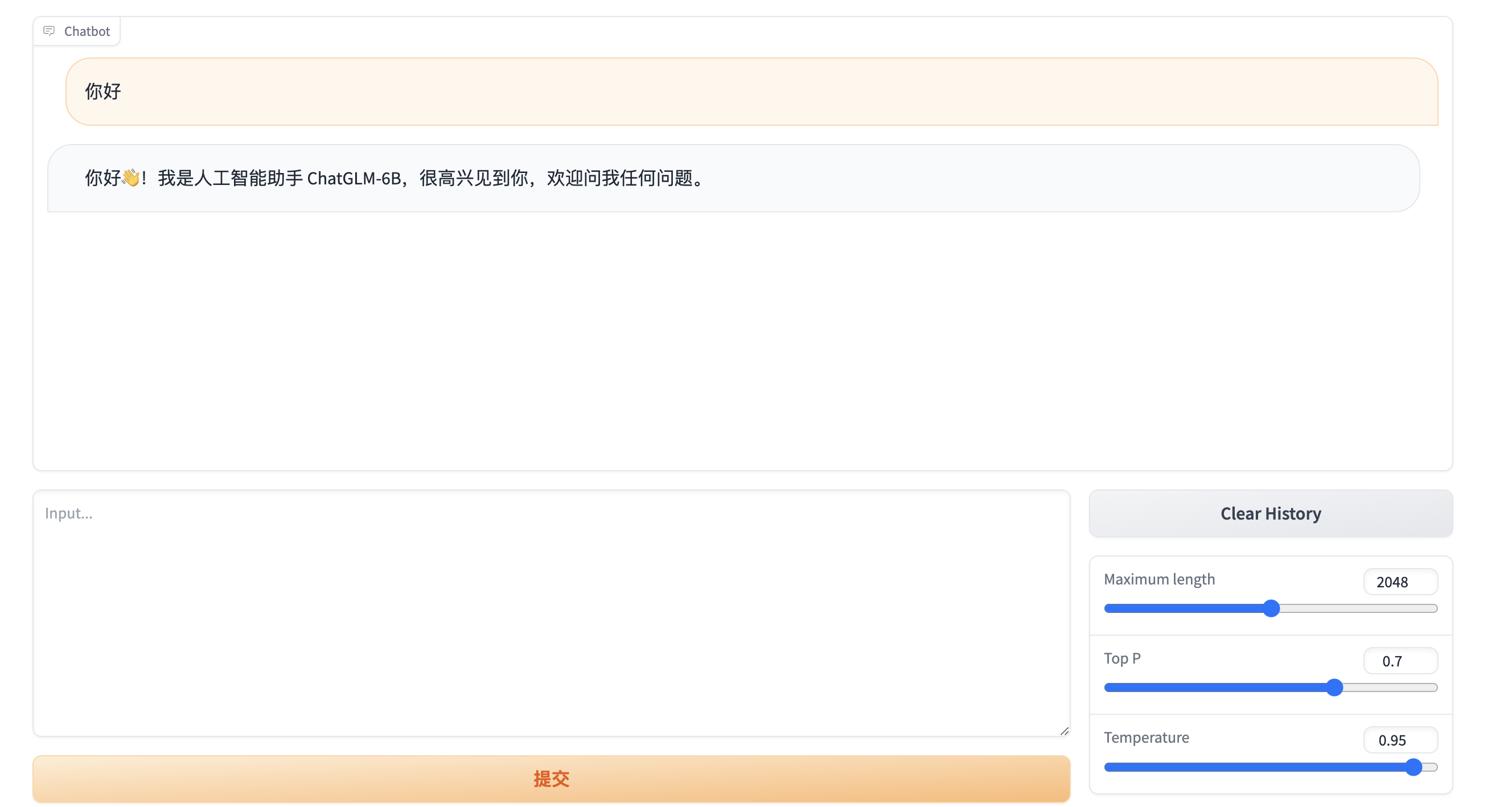This screenshot has height=807, width=1512.
Task: Click the Top P slider handle
Action: coord(1334,687)
